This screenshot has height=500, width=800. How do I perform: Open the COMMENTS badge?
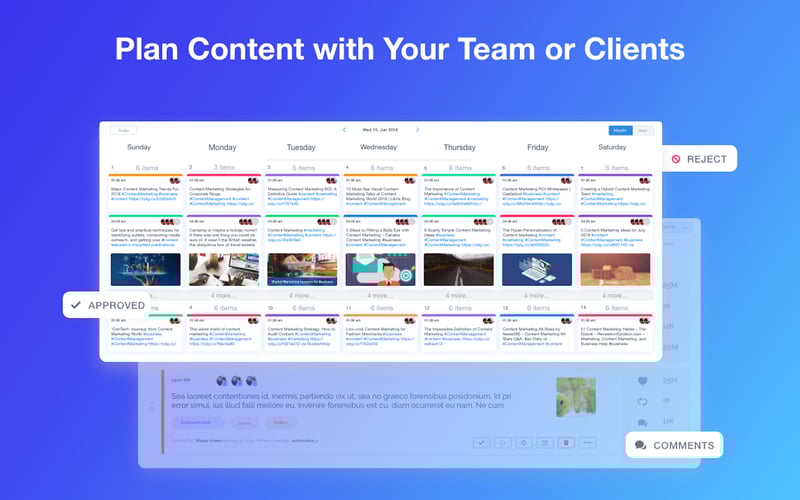pyautogui.click(x=674, y=445)
